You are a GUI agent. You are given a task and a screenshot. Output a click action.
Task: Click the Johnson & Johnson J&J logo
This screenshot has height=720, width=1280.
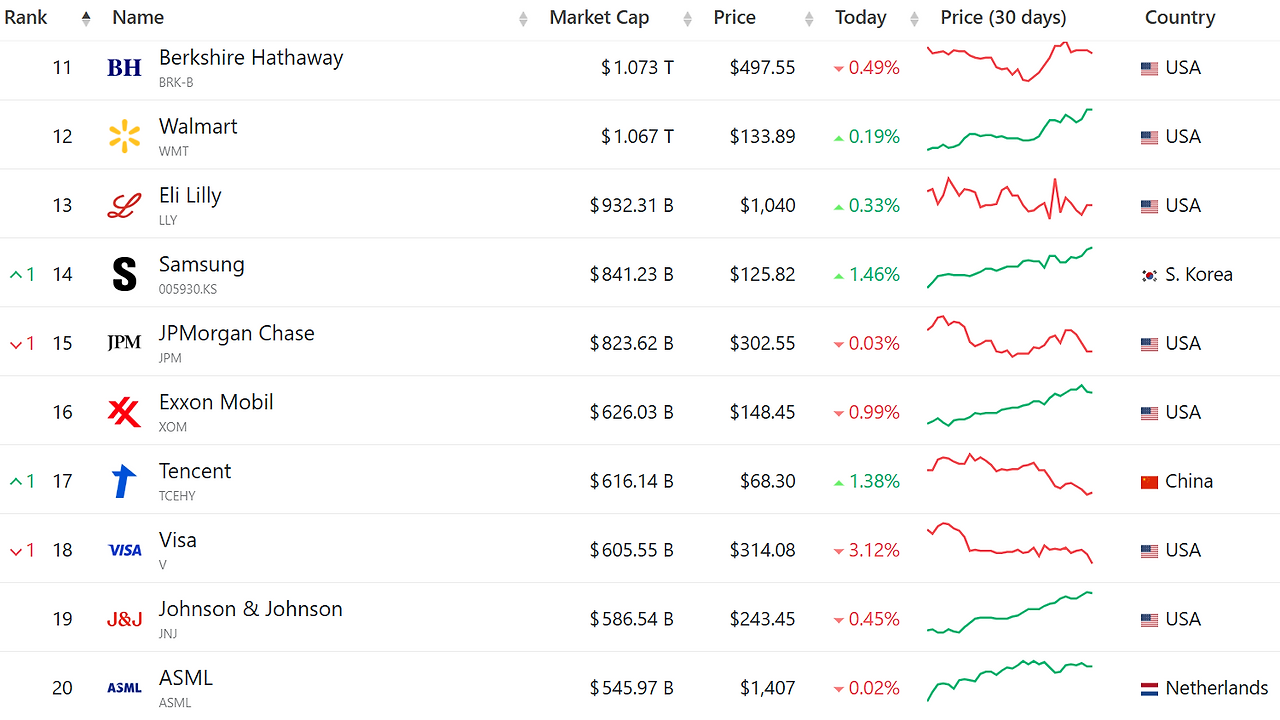[x=124, y=619]
